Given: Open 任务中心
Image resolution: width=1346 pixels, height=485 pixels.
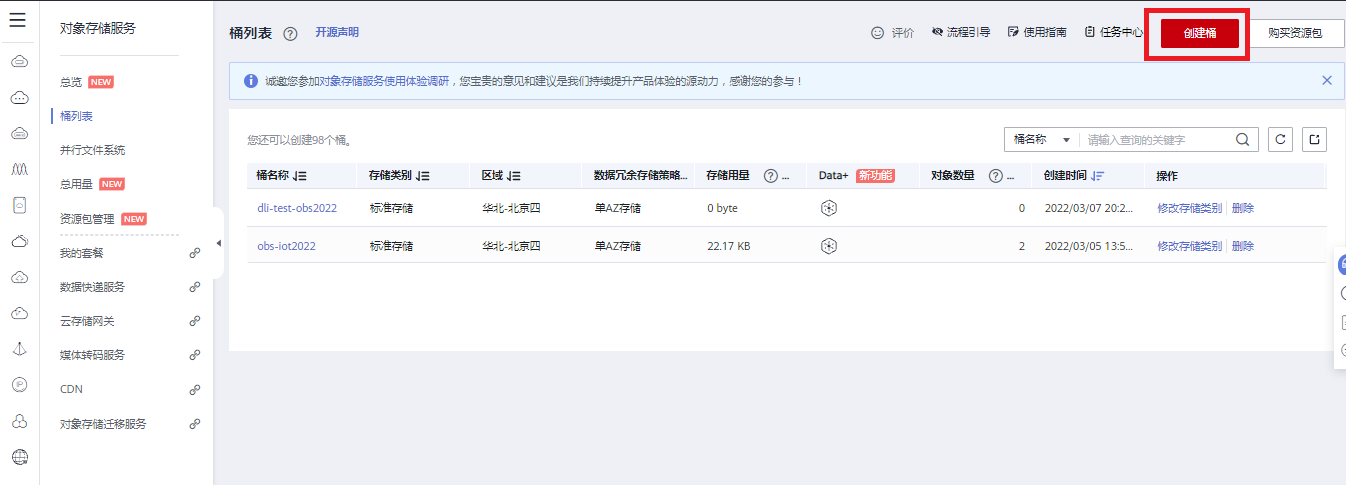Looking at the screenshot, I should coord(1114,33).
